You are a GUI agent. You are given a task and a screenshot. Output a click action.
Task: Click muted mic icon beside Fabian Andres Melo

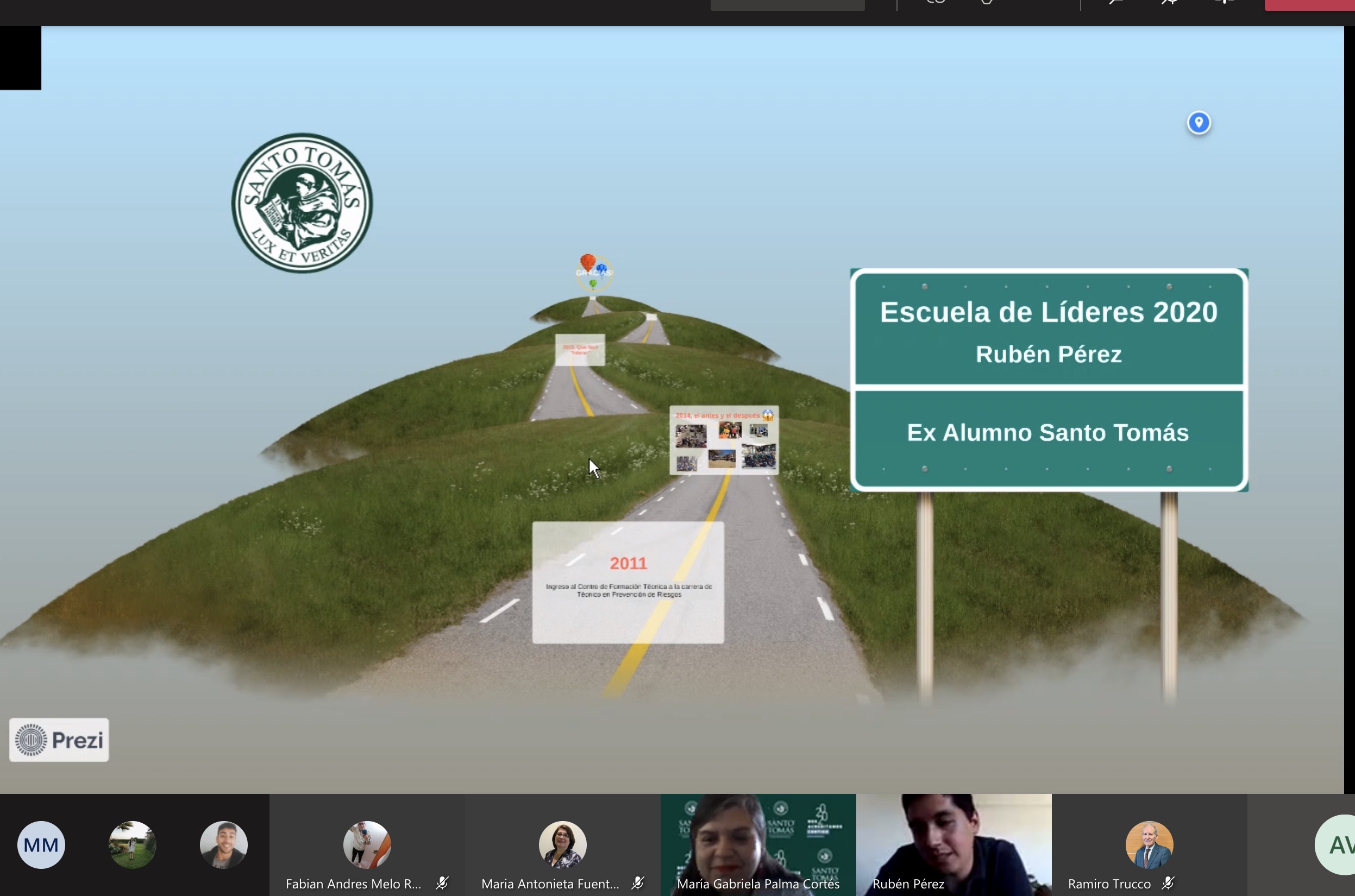tap(442, 883)
